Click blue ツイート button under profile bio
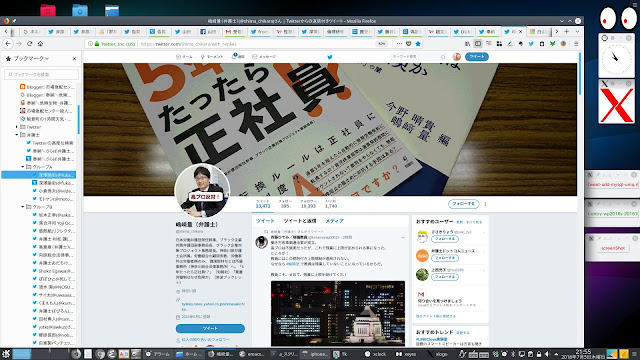Viewport: 640px width, 360px height. click(210, 328)
